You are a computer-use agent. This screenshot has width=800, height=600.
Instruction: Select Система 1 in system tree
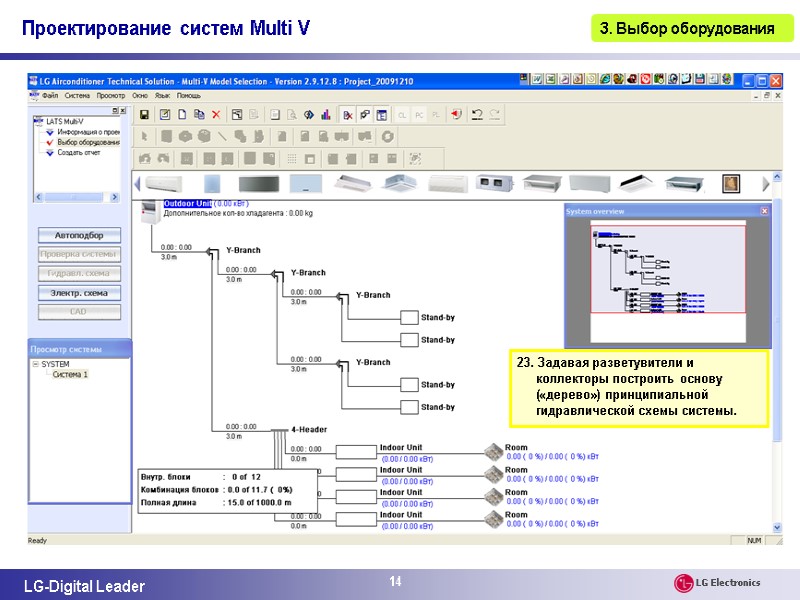[70, 374]
